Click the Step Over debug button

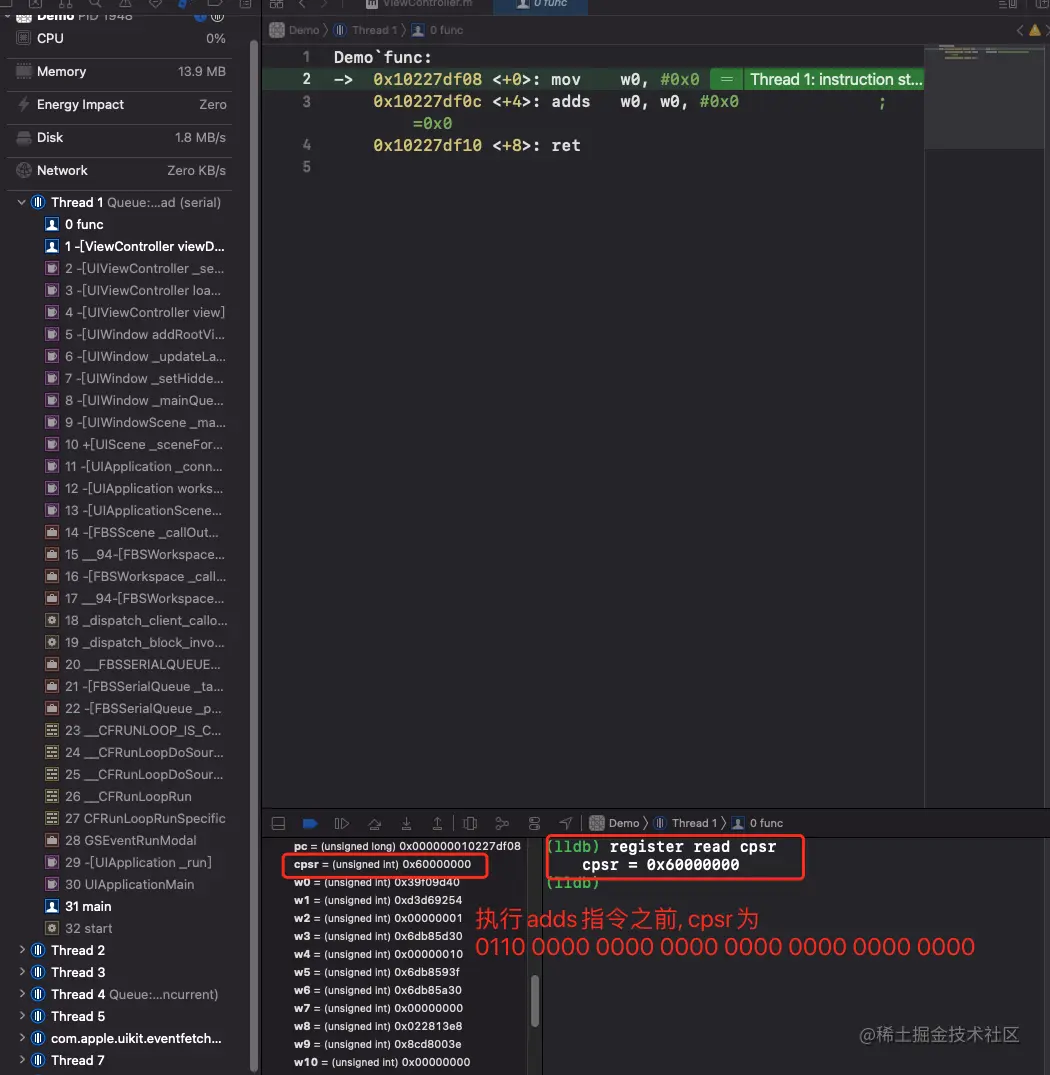(374, 823)
